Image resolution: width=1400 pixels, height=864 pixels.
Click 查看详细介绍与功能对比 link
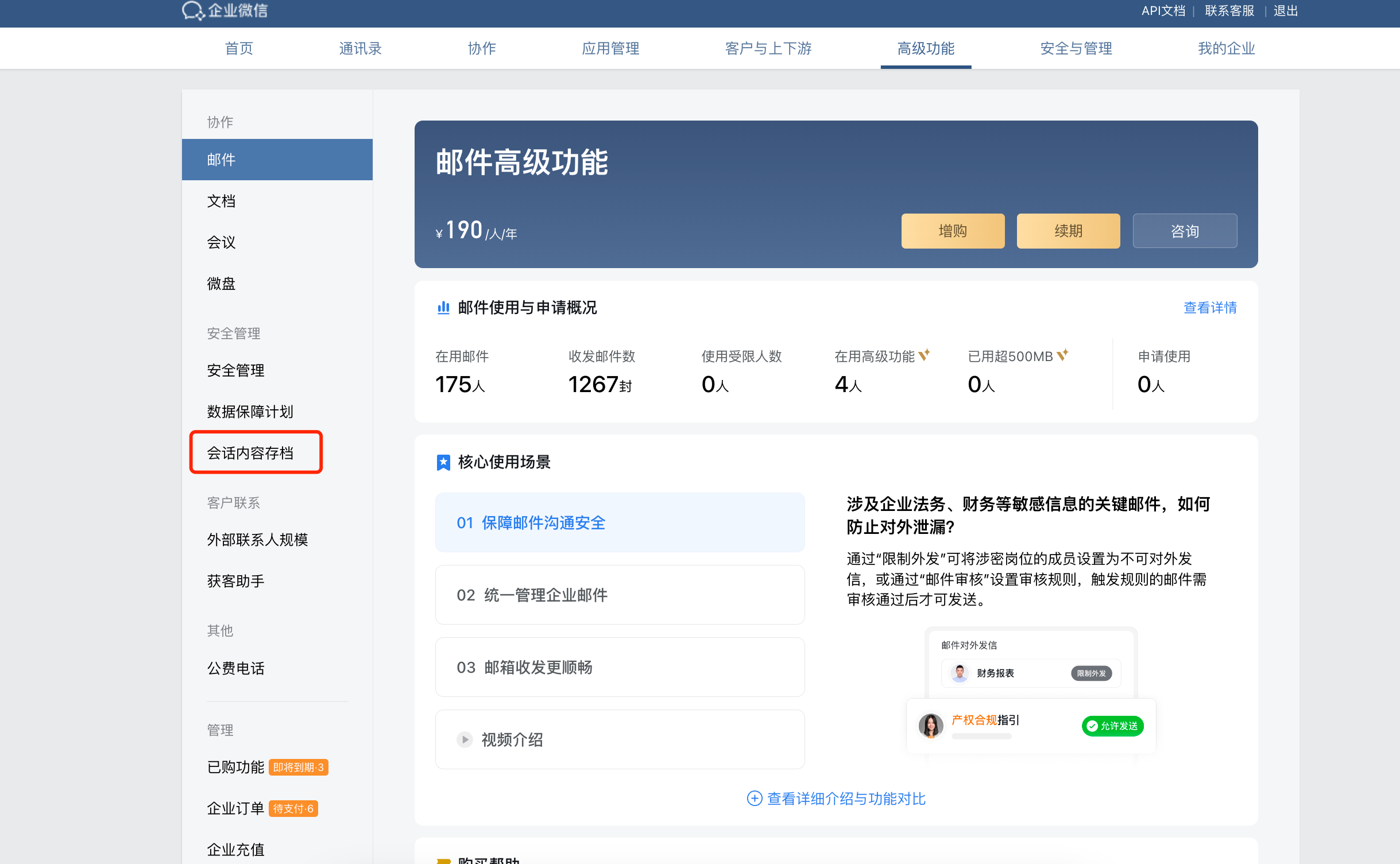846,799
